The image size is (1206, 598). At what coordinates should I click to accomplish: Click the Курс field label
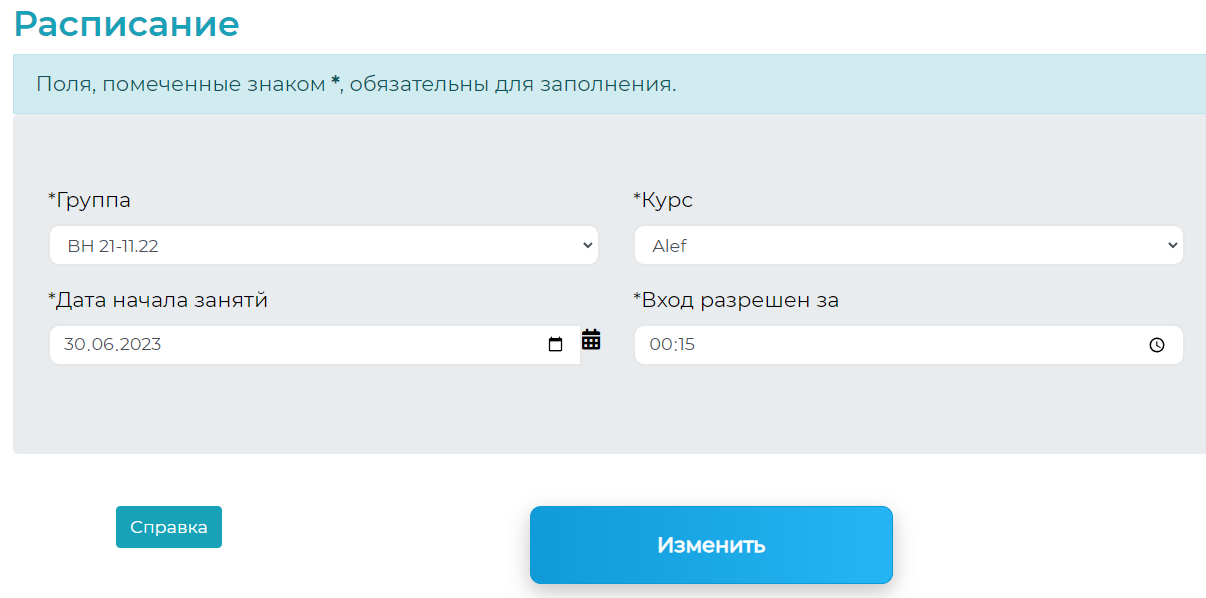click(663, 200)
